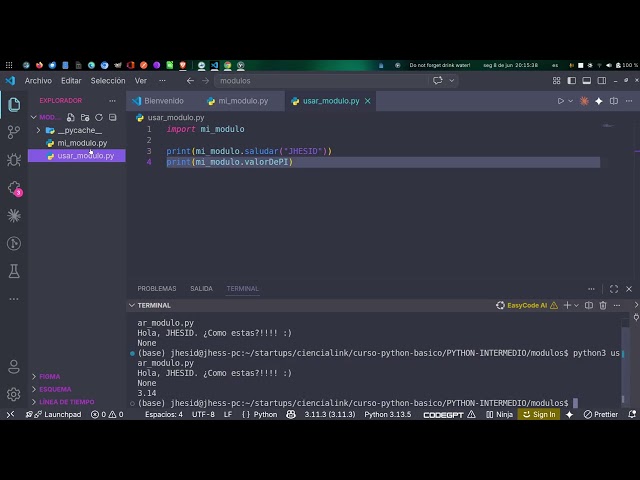Expand the ESQUEMA section
This screenshot has height=480, width=640.
pyautogui.click(x=55, y=389)
